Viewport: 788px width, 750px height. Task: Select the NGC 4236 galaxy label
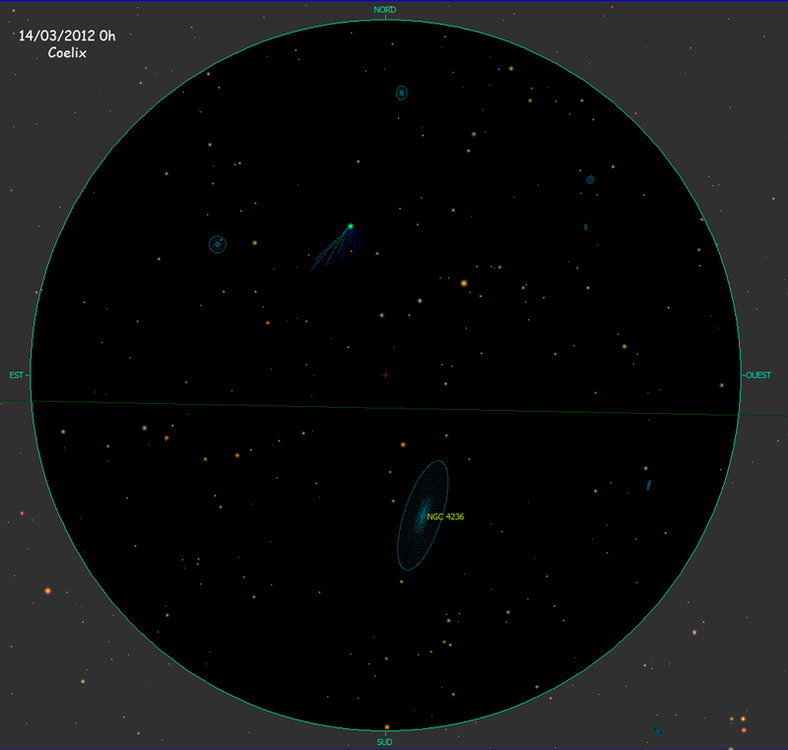[x=445, y=516]
